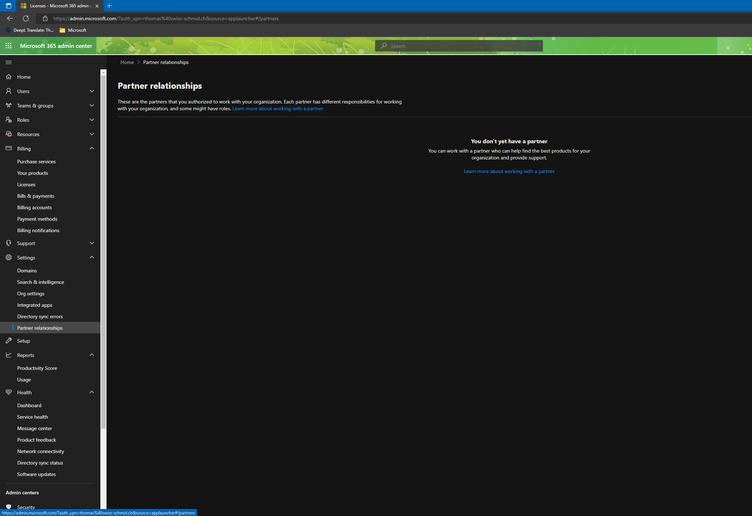Click the site lock icon in address bar
This screenshot has width=752, height=516.
45,18
